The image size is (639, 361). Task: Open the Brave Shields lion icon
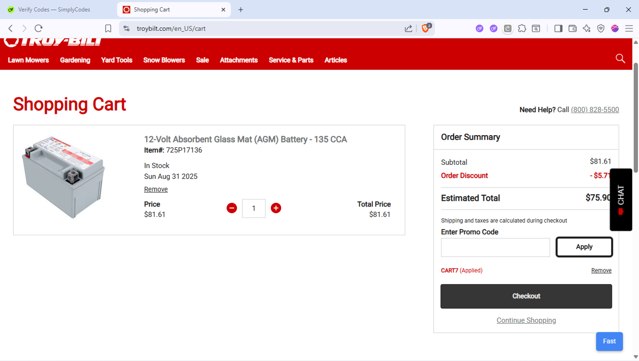(x=426, y=28)
